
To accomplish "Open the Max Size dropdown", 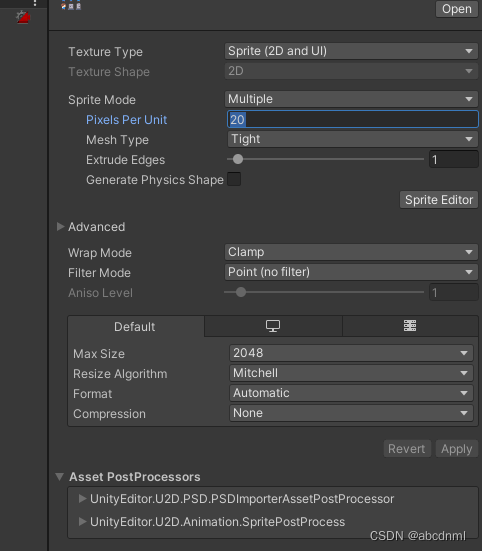I will click(x=351, y=353).
